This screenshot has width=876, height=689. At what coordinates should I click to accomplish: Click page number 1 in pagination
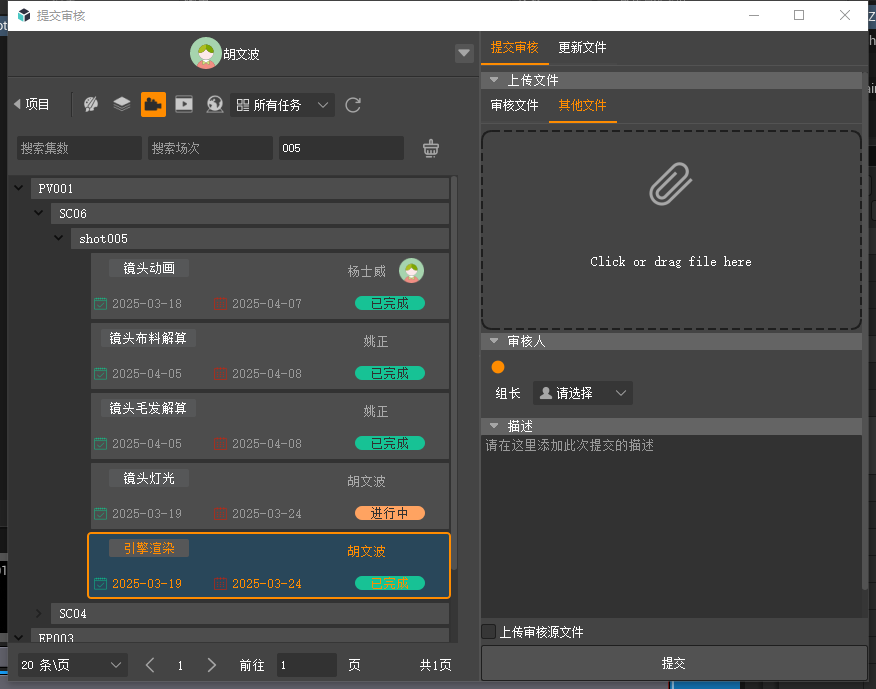(x=180, y=665)
